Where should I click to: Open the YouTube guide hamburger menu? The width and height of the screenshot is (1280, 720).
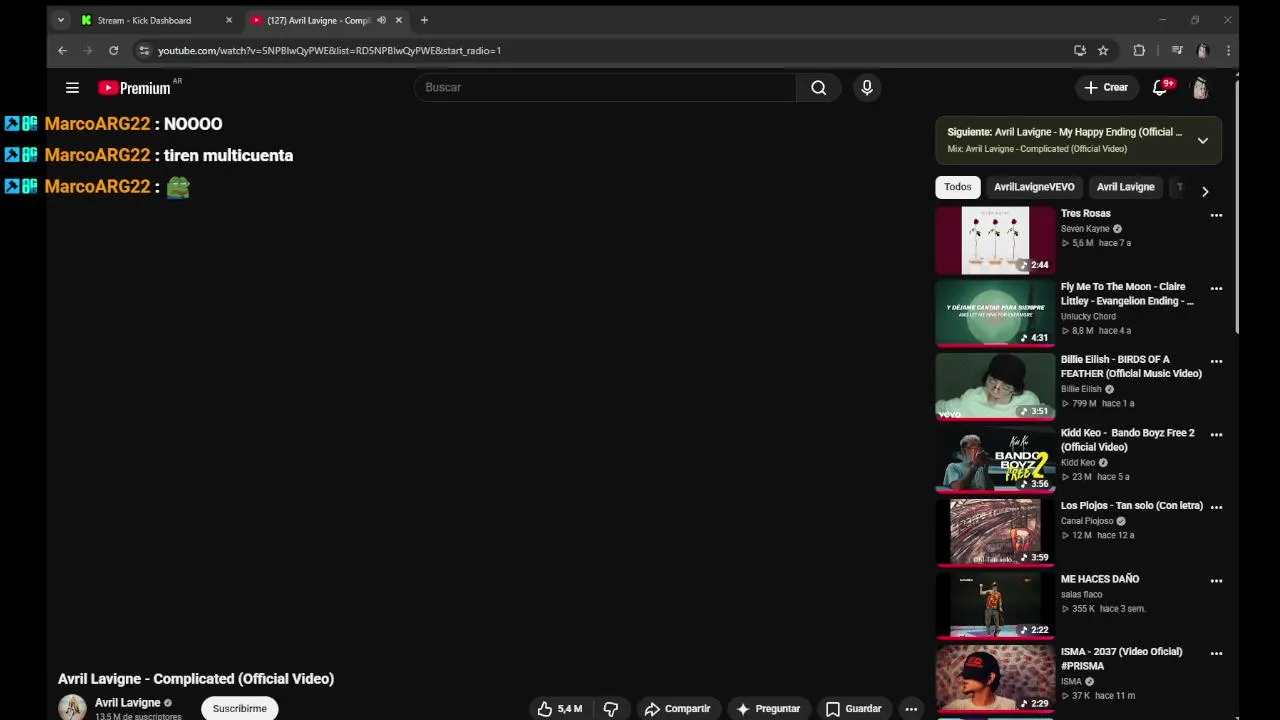(x=72, y=88)
